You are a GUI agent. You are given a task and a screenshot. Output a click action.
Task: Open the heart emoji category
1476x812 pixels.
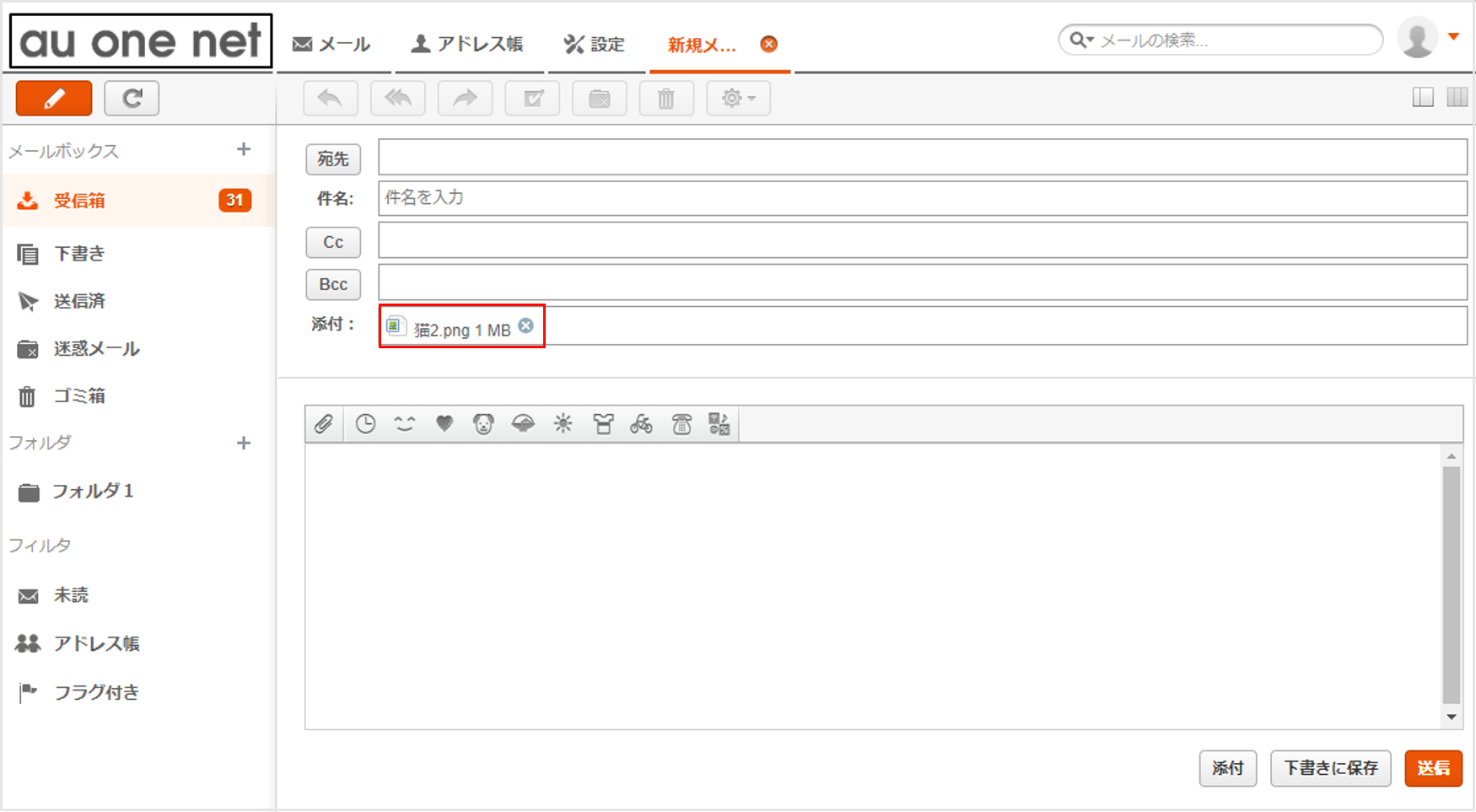pyautogui.click(x=444, y=424)
